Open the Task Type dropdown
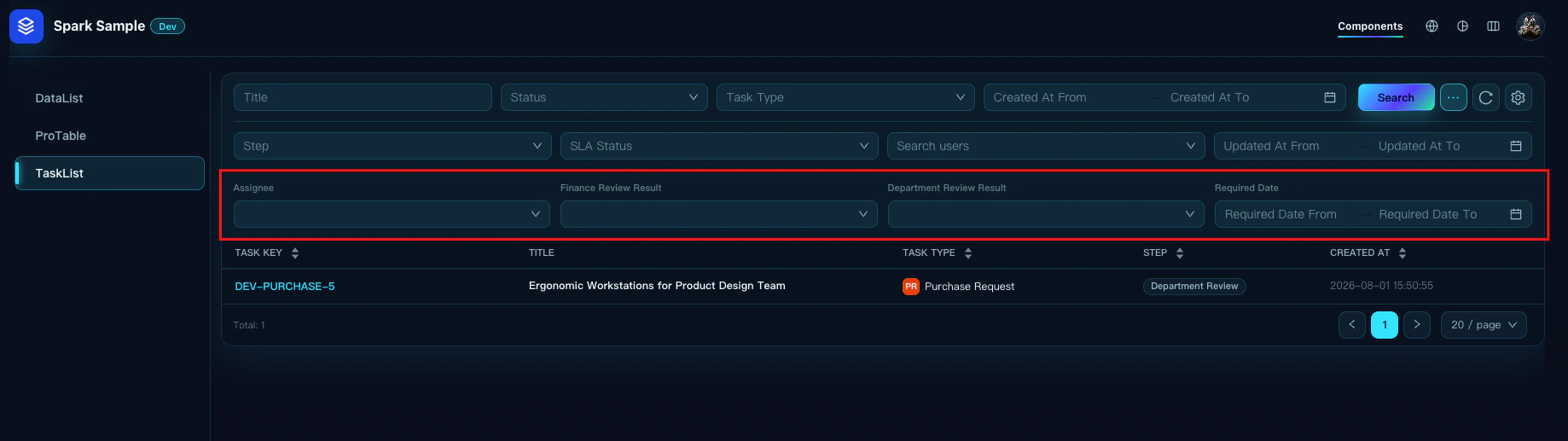 tap(845, 97)
